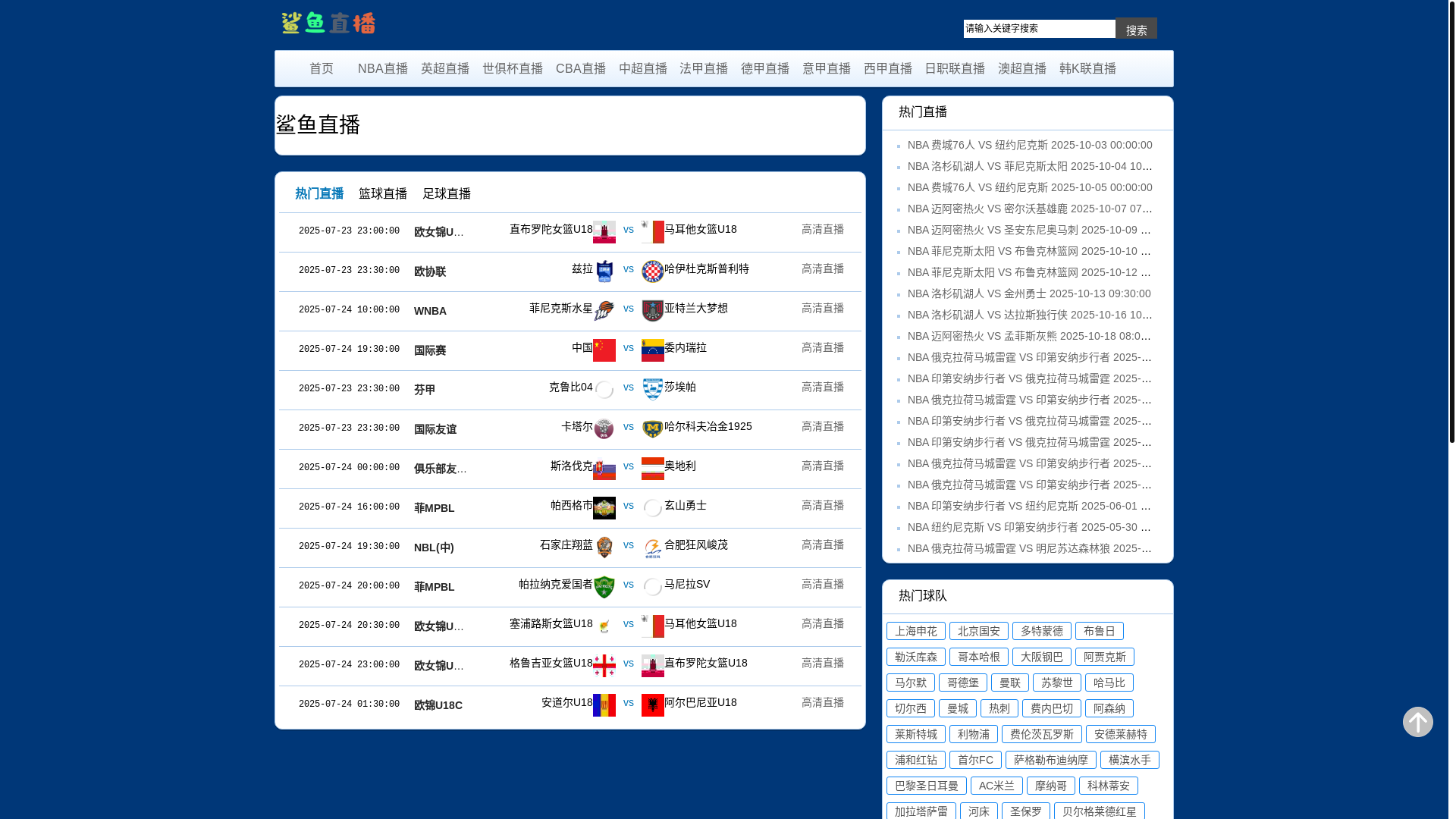This screenshot has width=1456, height=819.
Task: Click the 卡塔尔 team crest
Action: (604, 429)
